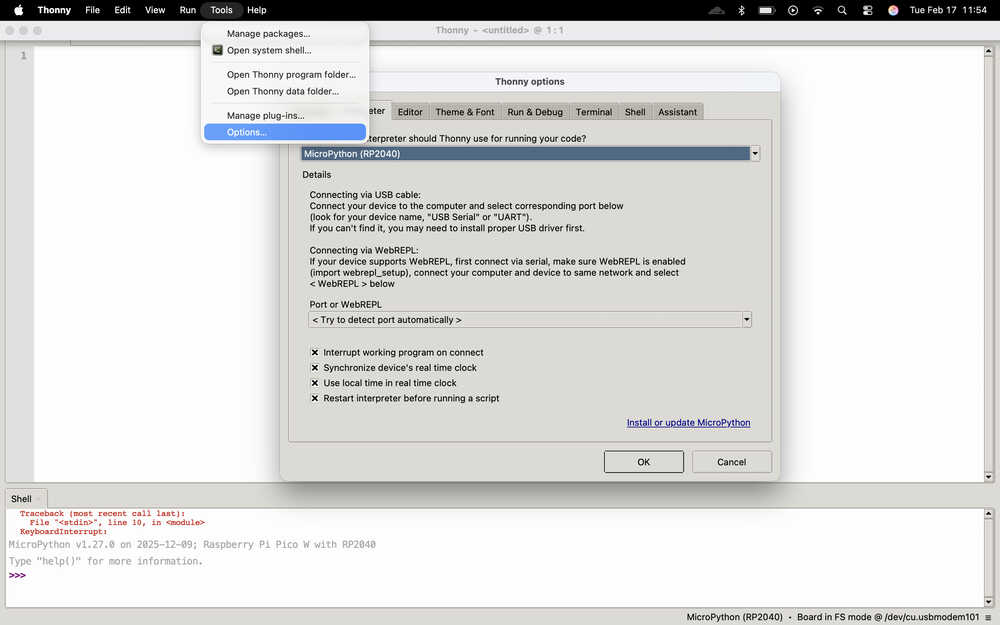
Task: Open the Port or WebREPL dropdown
Action: (x=746, y=320)
